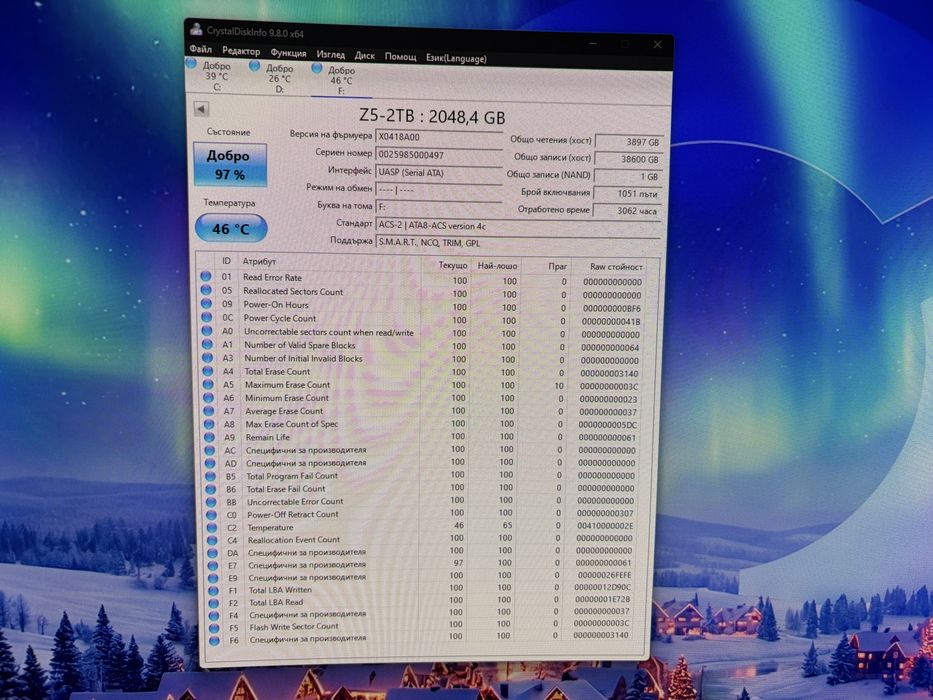Click the features field S.M.A.R.T., NCQ, TRIM, GPL
Viewport: 933px width, 700px height.
pyautogui.click(x=518, y=243)
